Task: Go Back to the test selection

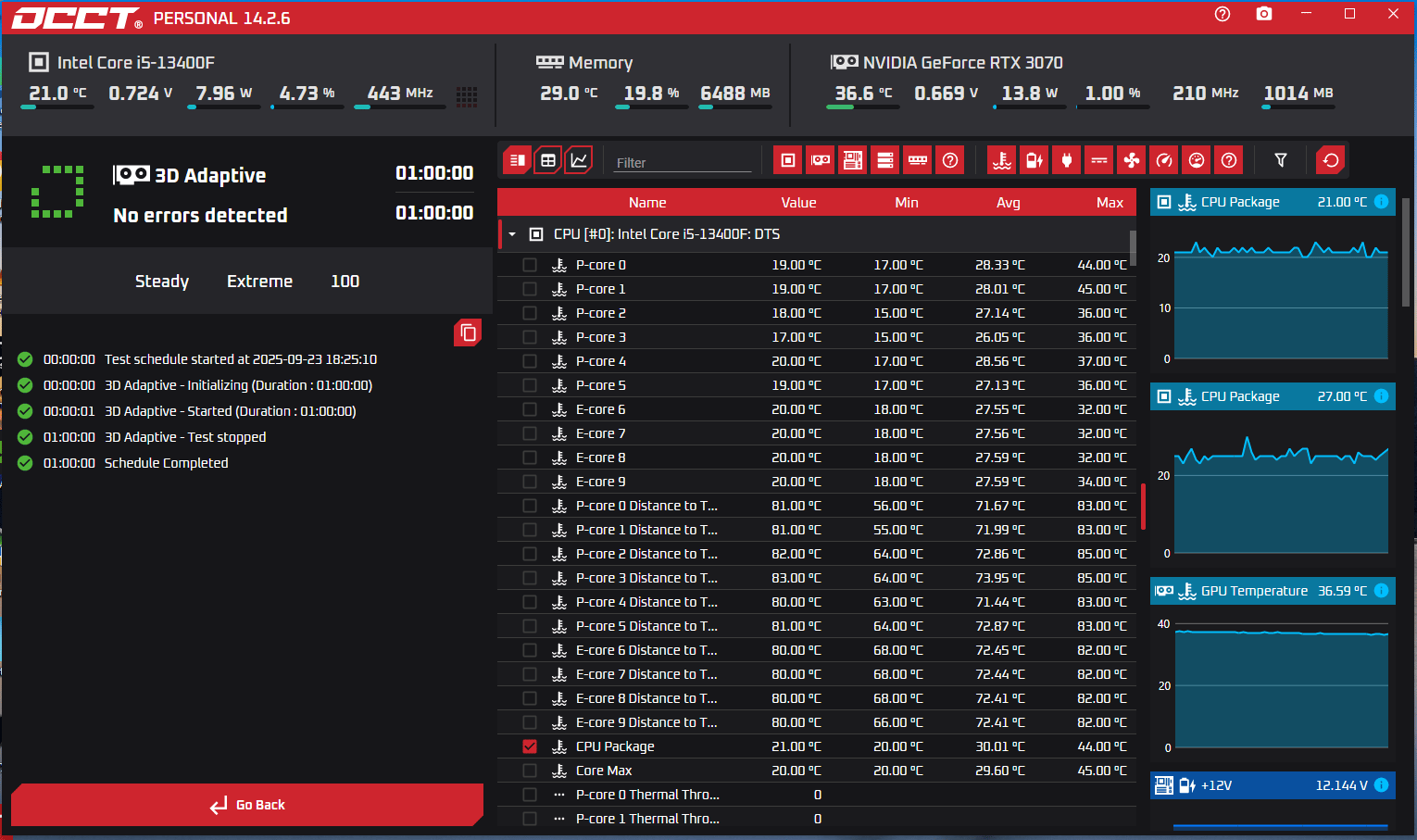Action: (247, 805)
